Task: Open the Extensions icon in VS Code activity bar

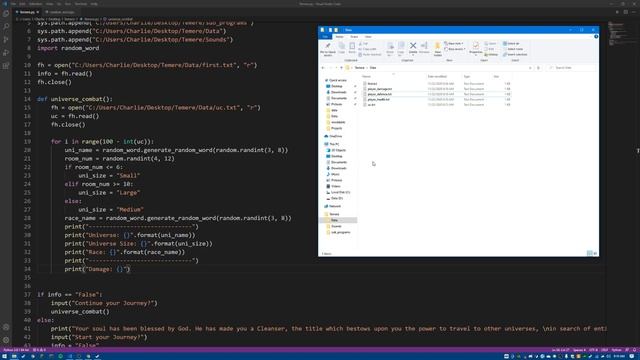Action: [6, 66]
